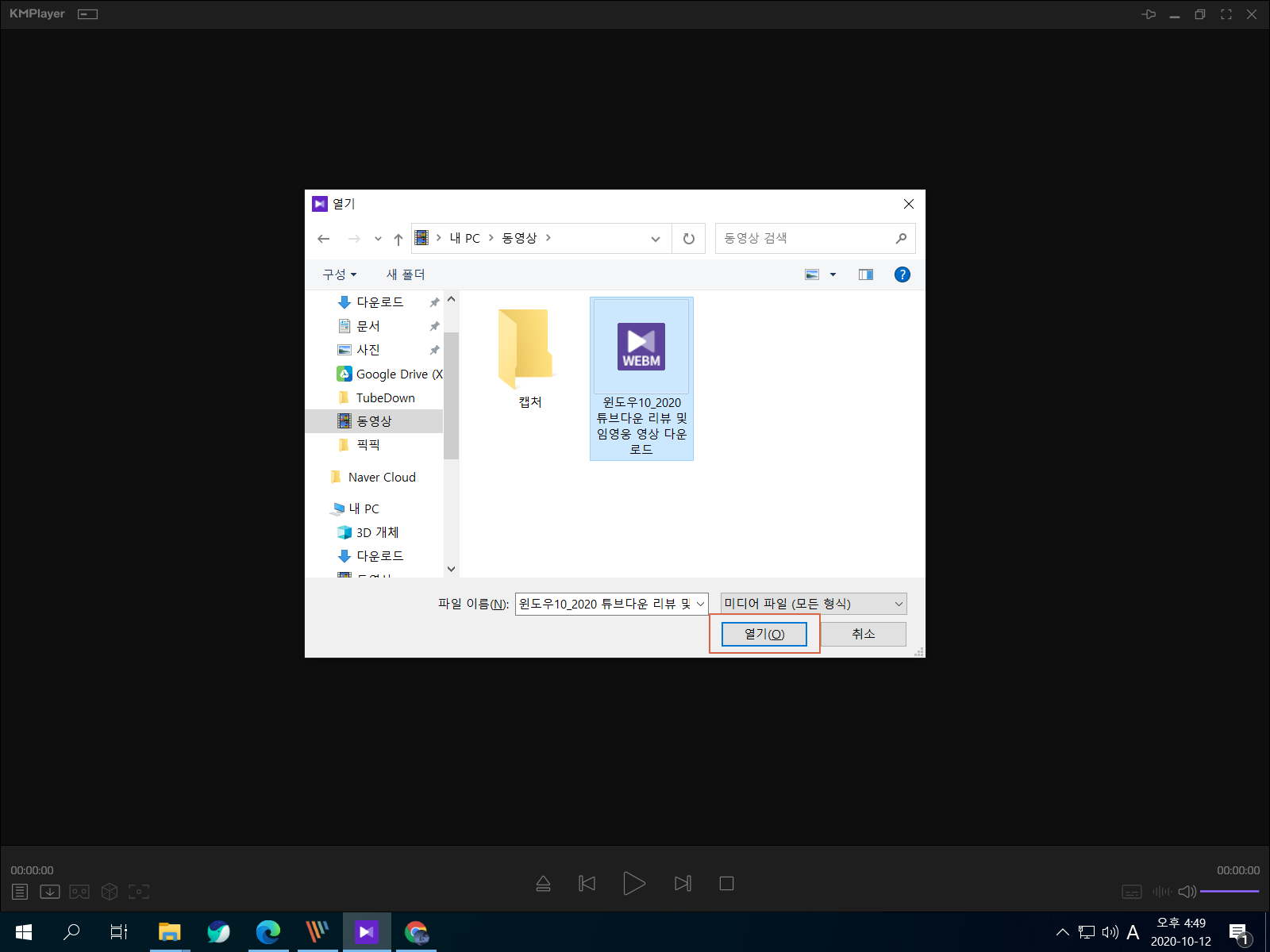Adjust the KMPlayer volume slider
This screenshot has height=952, width=1270.
click(1230, 892)
